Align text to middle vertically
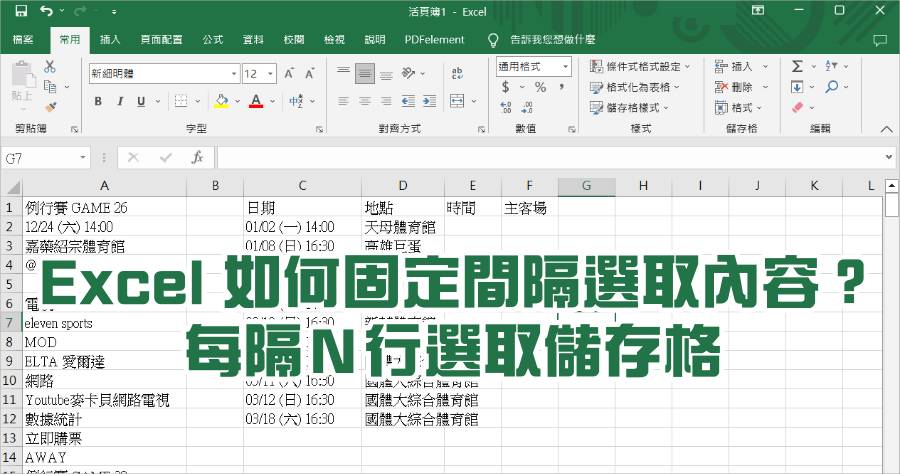Screen dimensions: 900x474 click(x=364, y=73)
